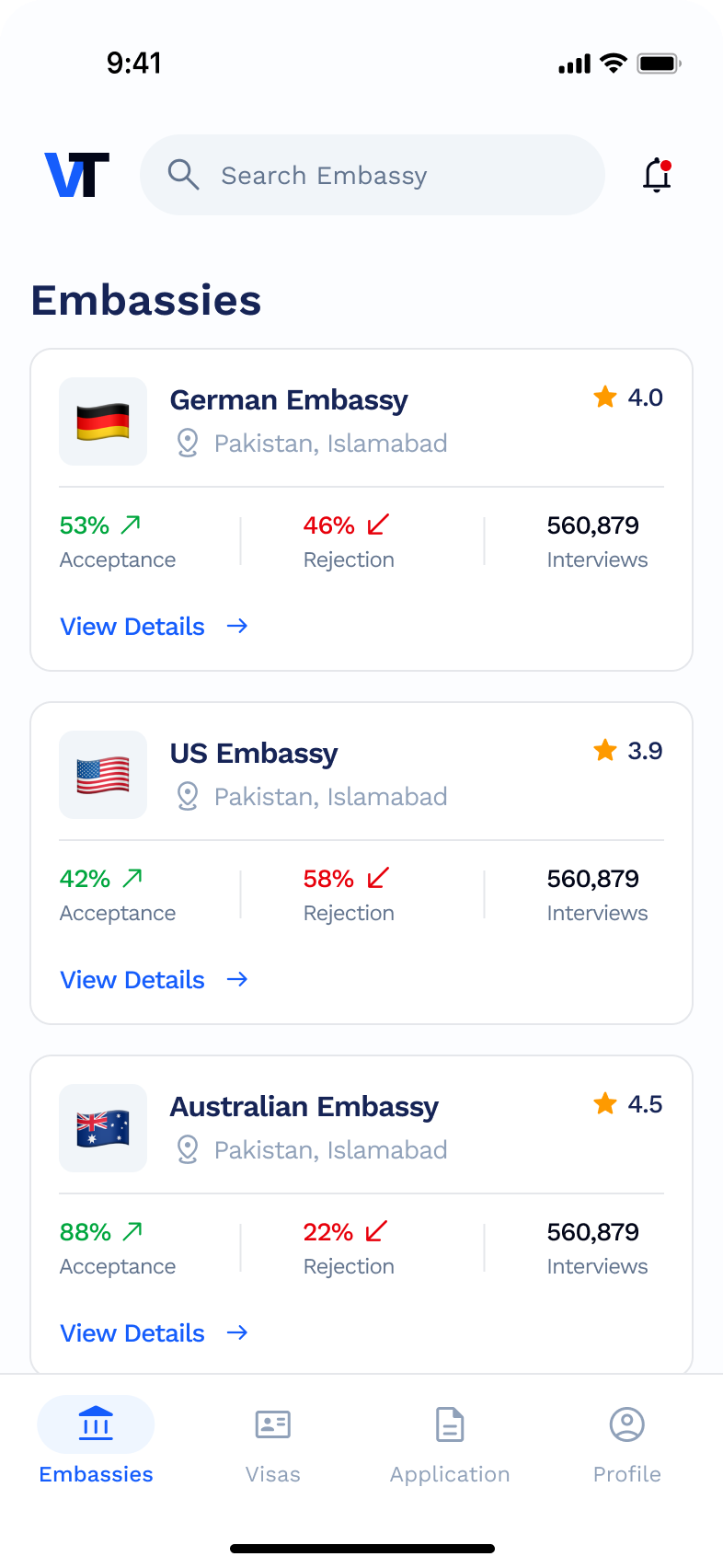Image resolution: width=723 pixels, height=1568 pixels.
Task: Tap the US flag thumbnail
Action: coord(103,774)
